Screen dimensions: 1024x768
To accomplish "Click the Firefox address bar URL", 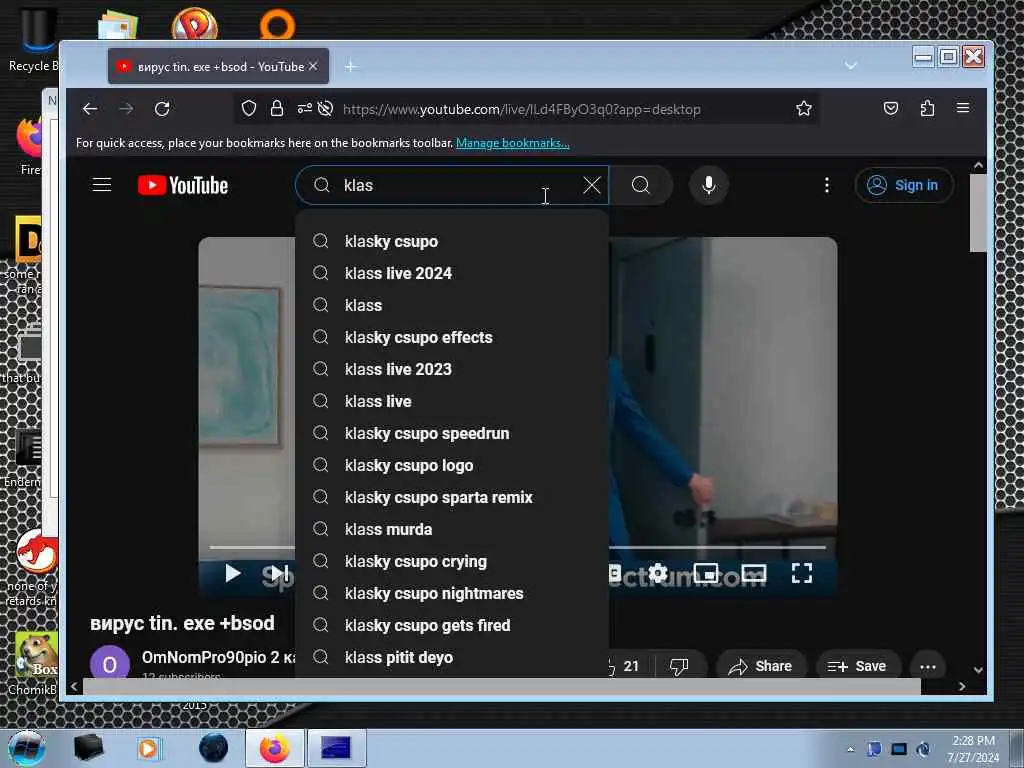I will [x=521, y=109].
